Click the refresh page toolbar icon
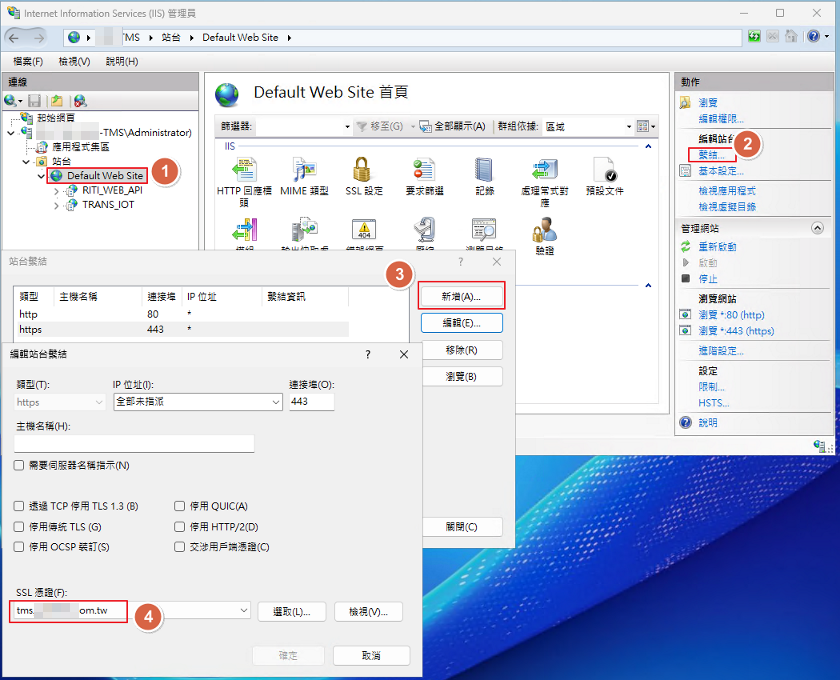This screenshot has height=680, width=840. click(754, 36)
